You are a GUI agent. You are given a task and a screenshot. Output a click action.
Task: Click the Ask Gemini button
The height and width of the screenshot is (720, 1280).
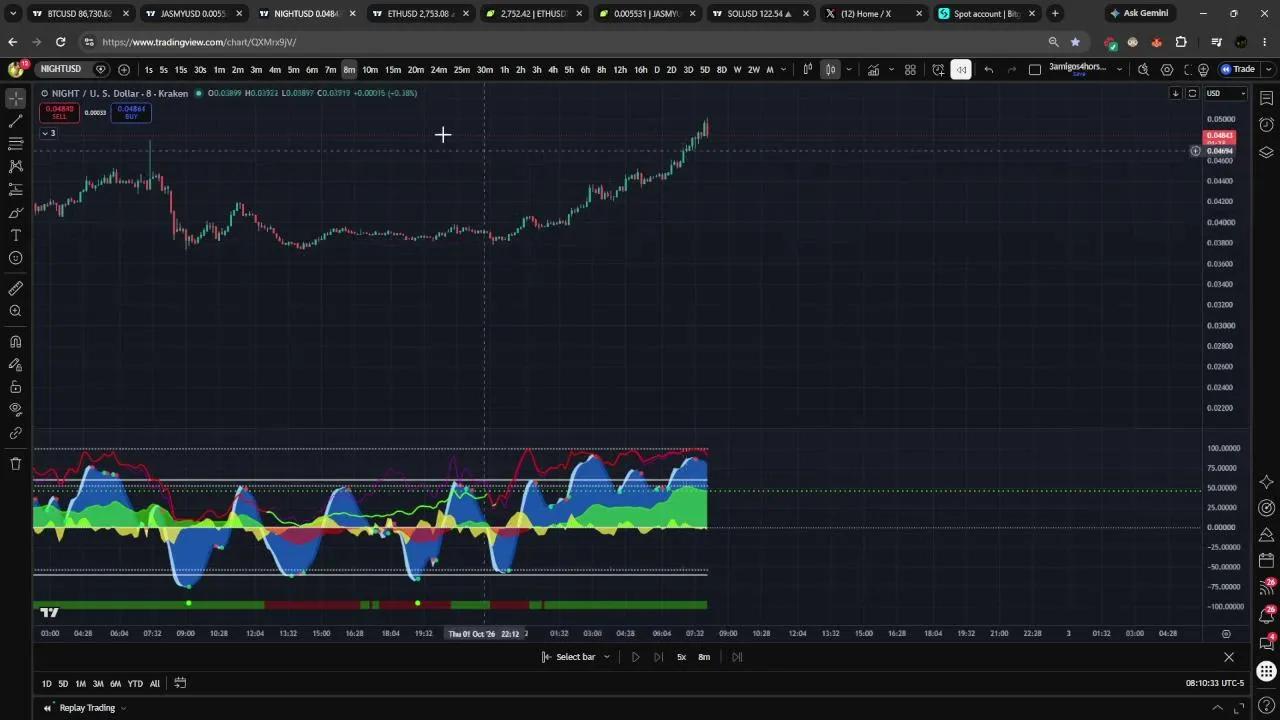[1138, 14]
